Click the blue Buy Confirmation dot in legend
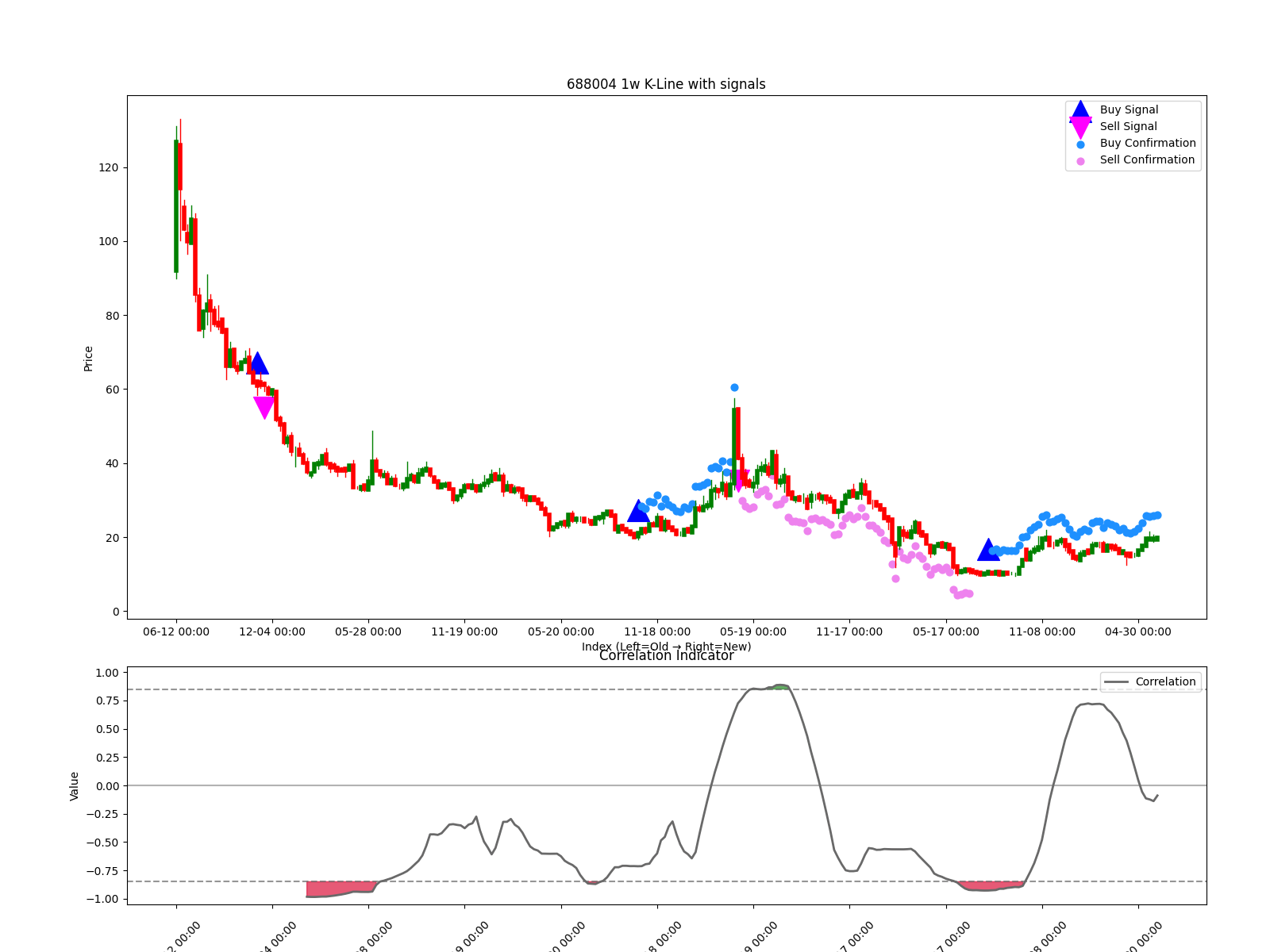 [1080, 144]
